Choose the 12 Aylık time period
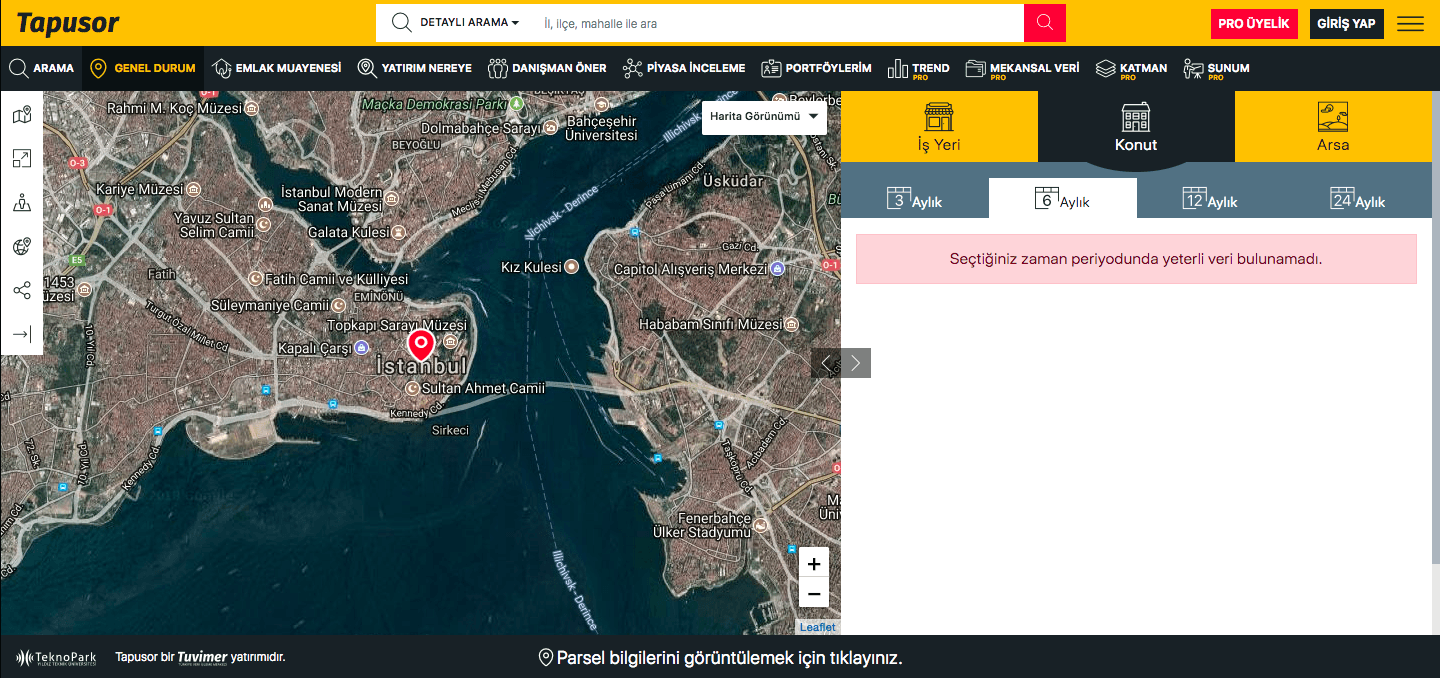The width and height of the screenshot is (1440, 678). pyautogui.click(x=1210, y=199)
